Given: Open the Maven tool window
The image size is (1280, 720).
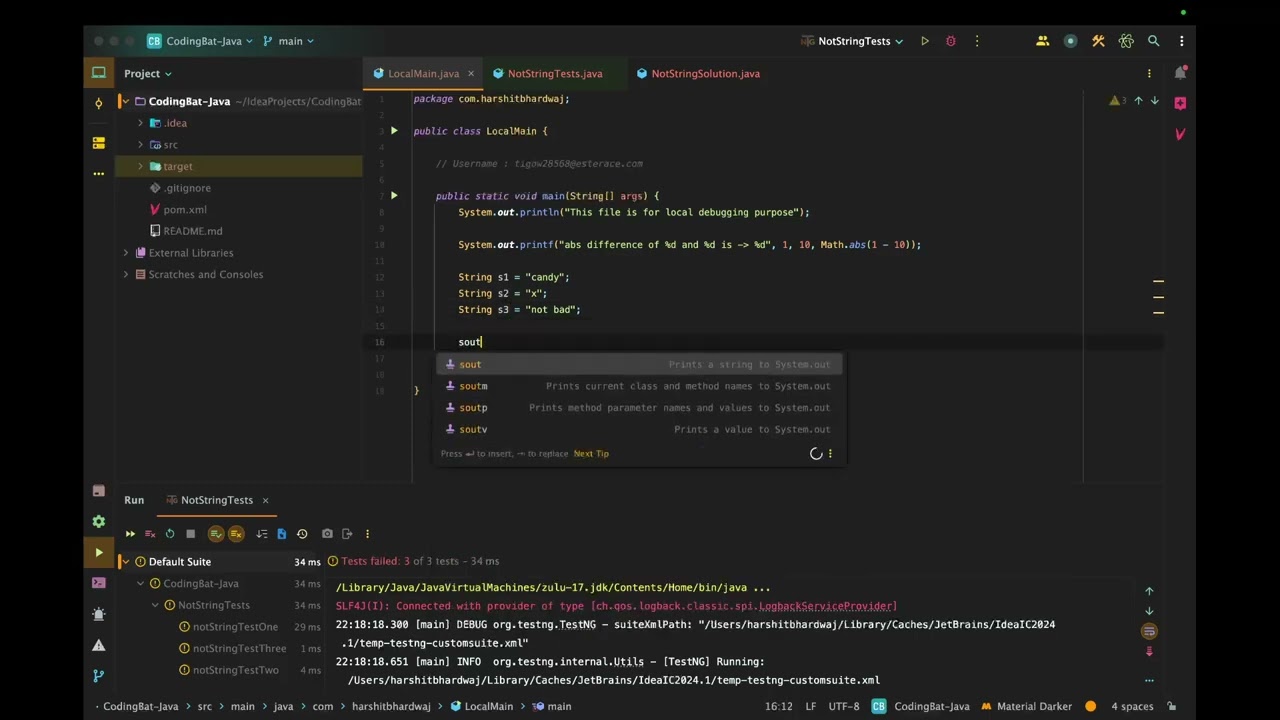Looking at the screenshot, I should (x=1180, y=134).
